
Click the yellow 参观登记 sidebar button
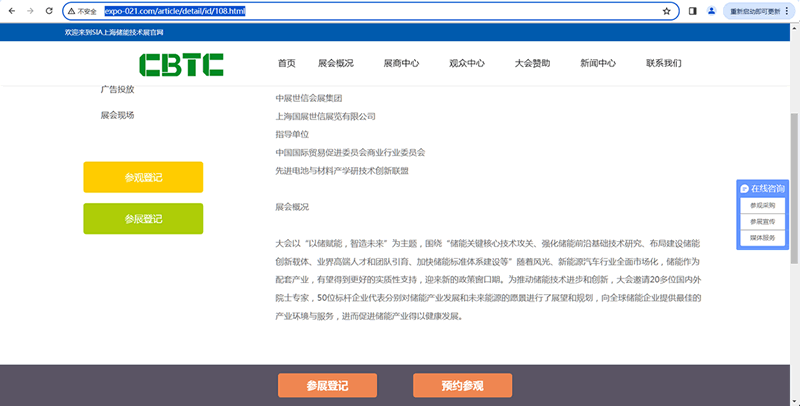(x=143, y=177)
